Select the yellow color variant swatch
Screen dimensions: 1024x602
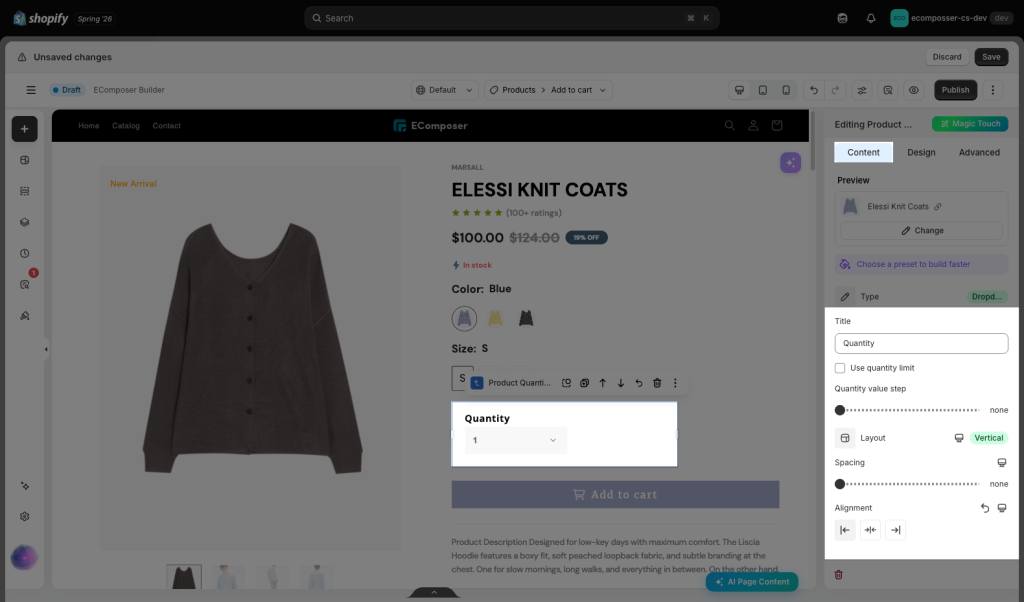(495, 319)
